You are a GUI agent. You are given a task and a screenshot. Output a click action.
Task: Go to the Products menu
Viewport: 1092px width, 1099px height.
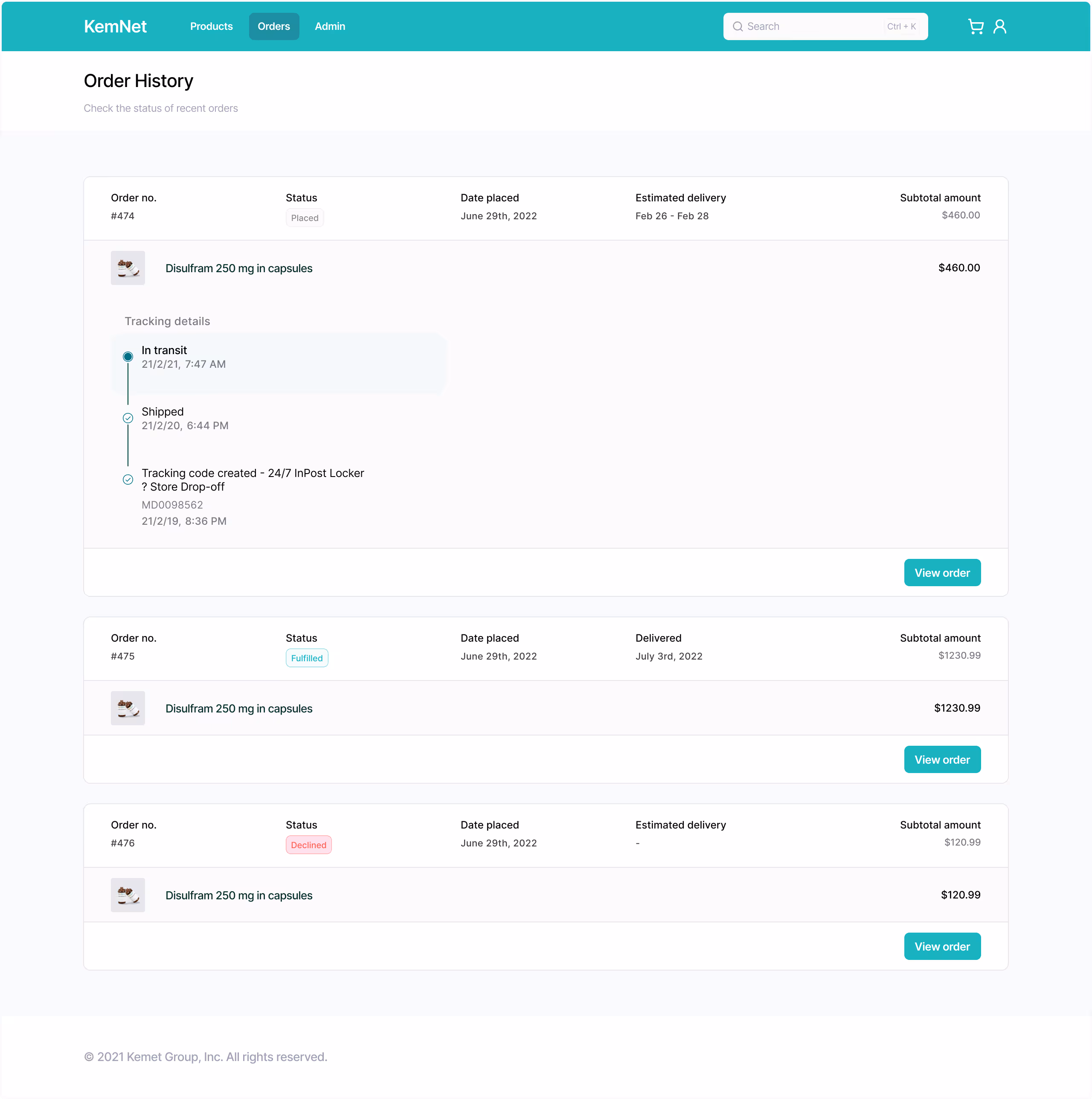tap(211, 27)
